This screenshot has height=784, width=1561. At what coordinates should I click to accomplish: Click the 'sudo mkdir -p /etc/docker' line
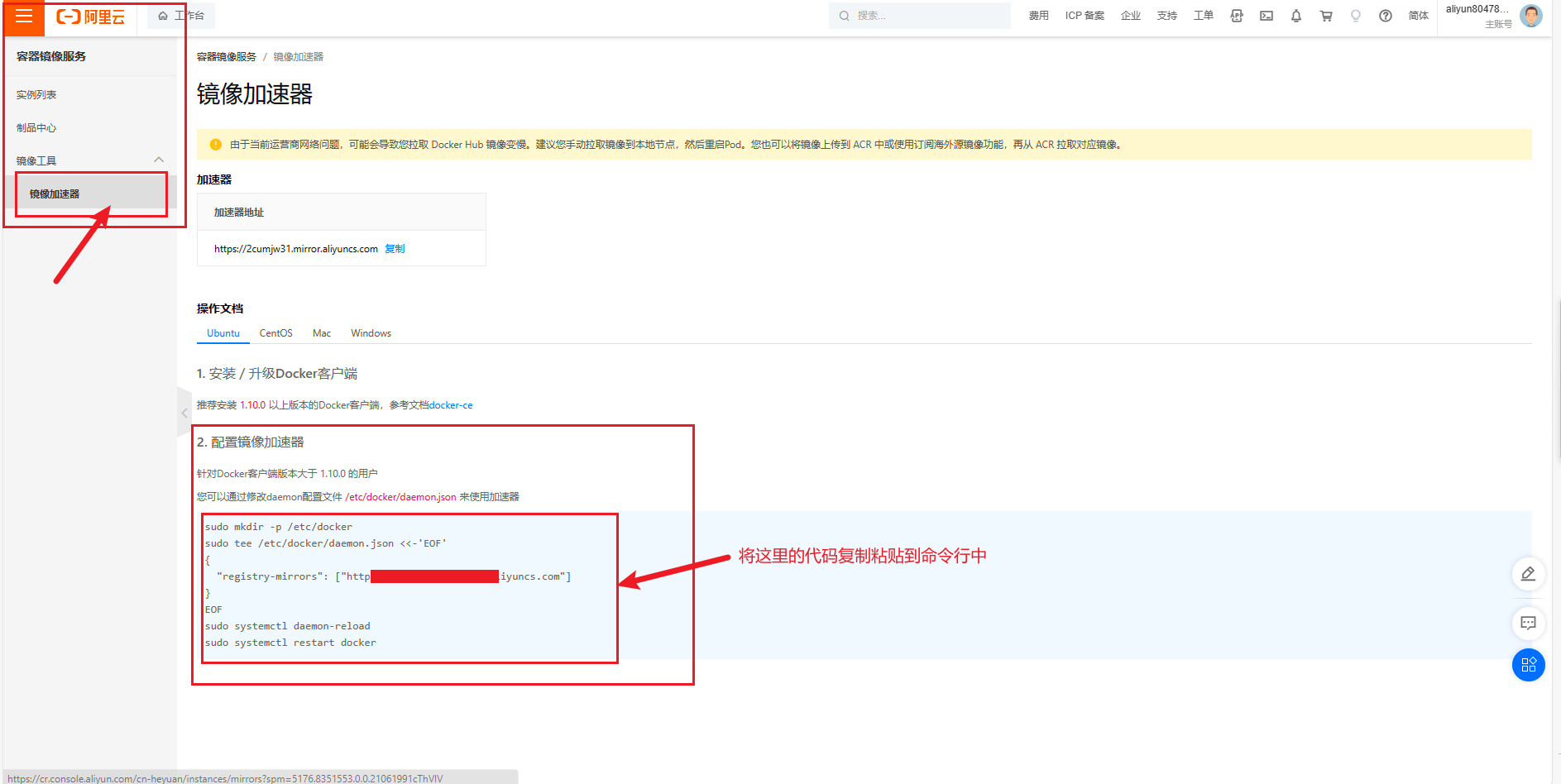279,527
